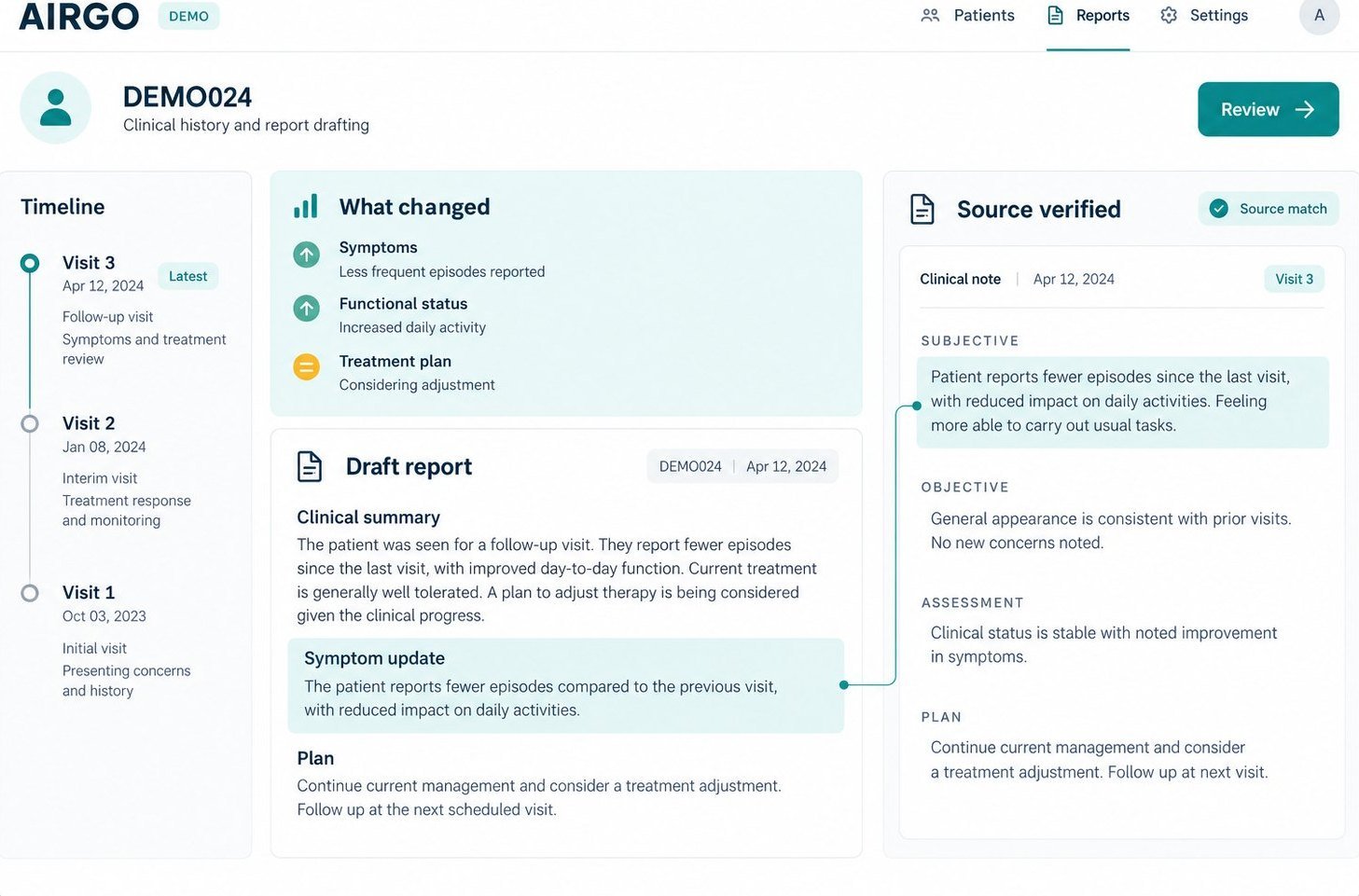Click the DEMO024 patient avatar icon
This screenshot has height=896, width=1359.
[x=55, y=107]
